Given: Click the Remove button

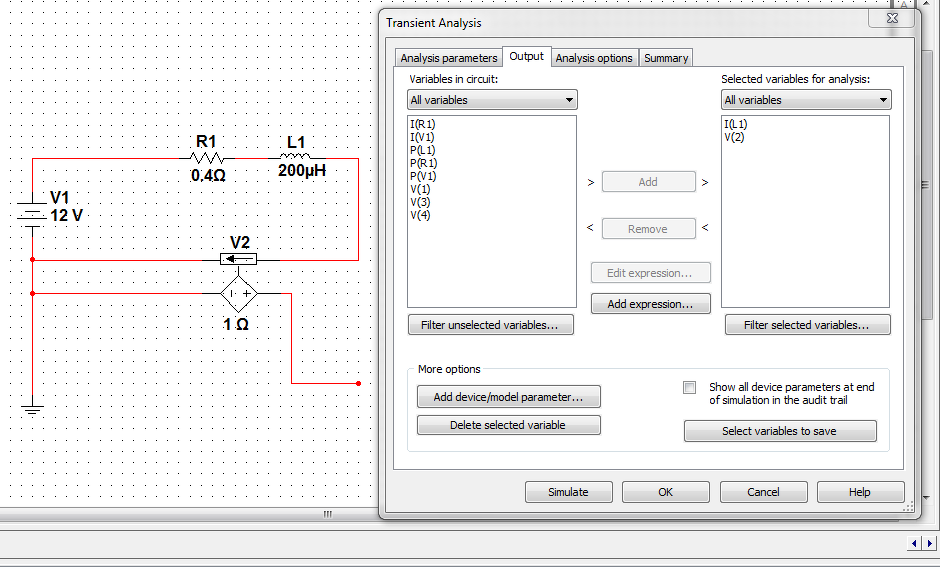Looking at the screenshot, I should click(x=648, y=229).
